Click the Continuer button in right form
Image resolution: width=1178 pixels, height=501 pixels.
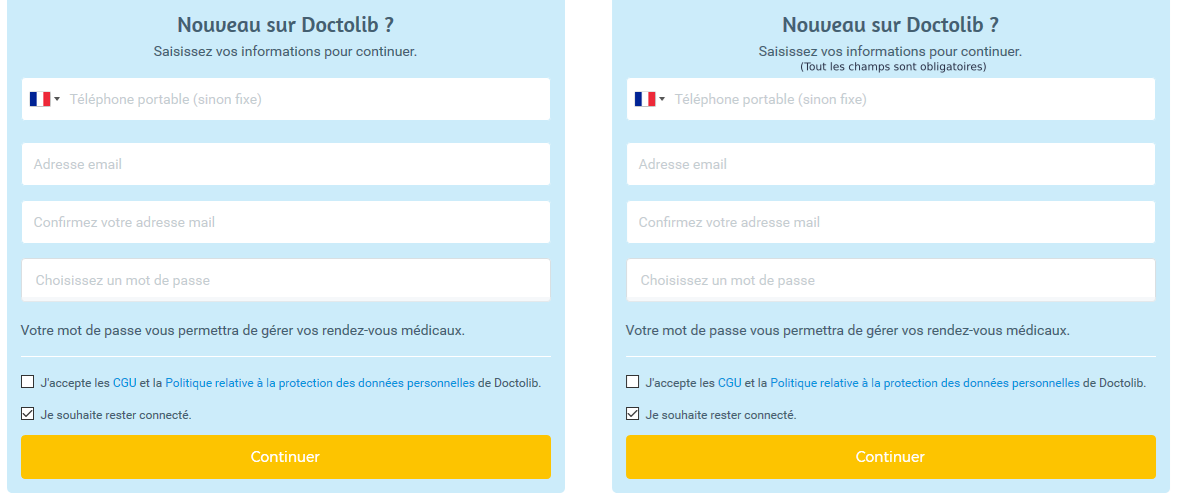point(890,457)
